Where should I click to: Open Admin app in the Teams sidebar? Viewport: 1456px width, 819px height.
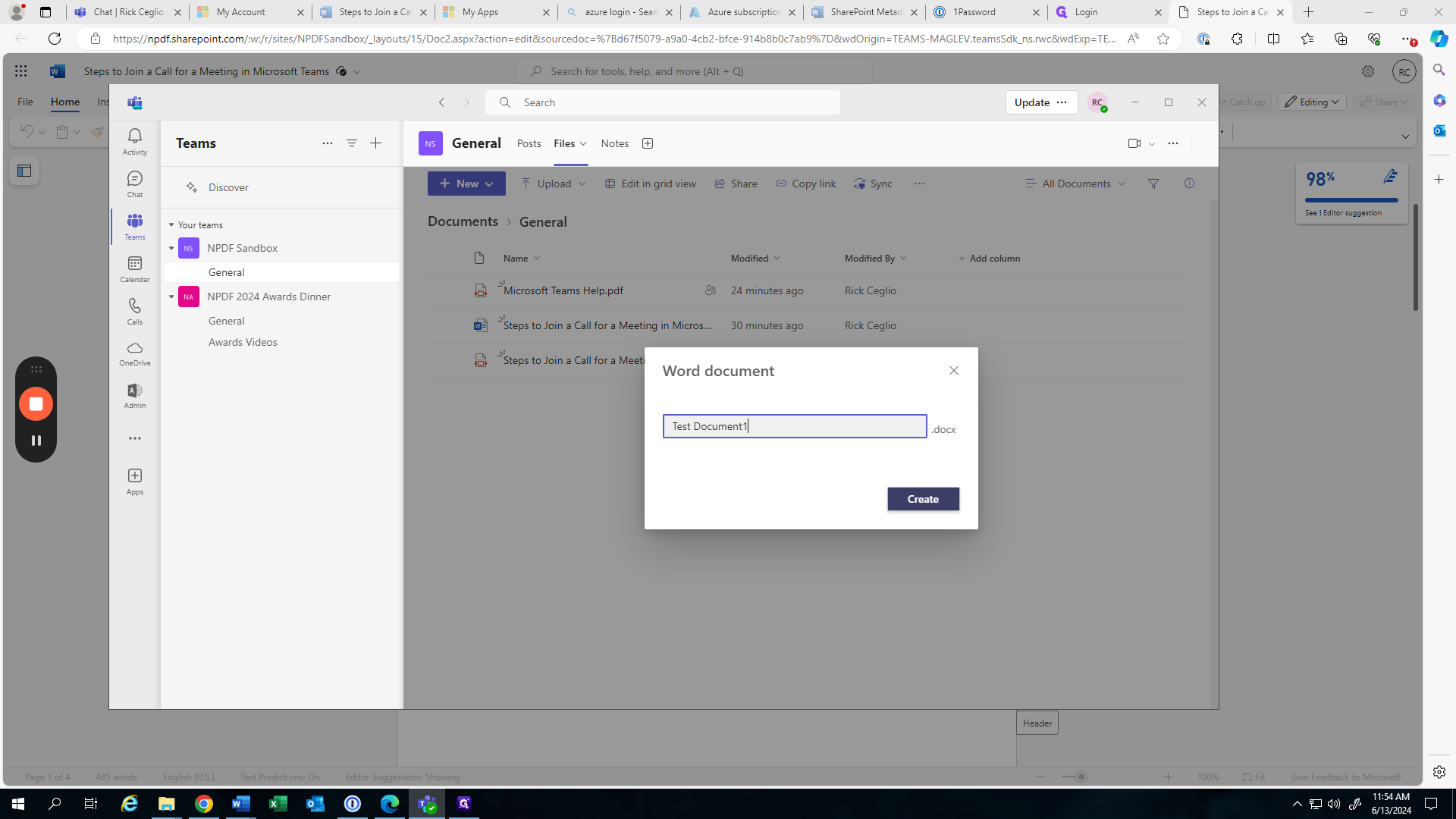tap(135, 396)
